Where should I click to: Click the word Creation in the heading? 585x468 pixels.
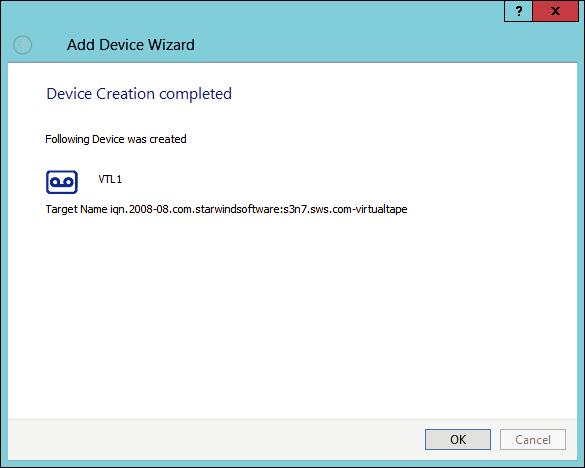125,94
